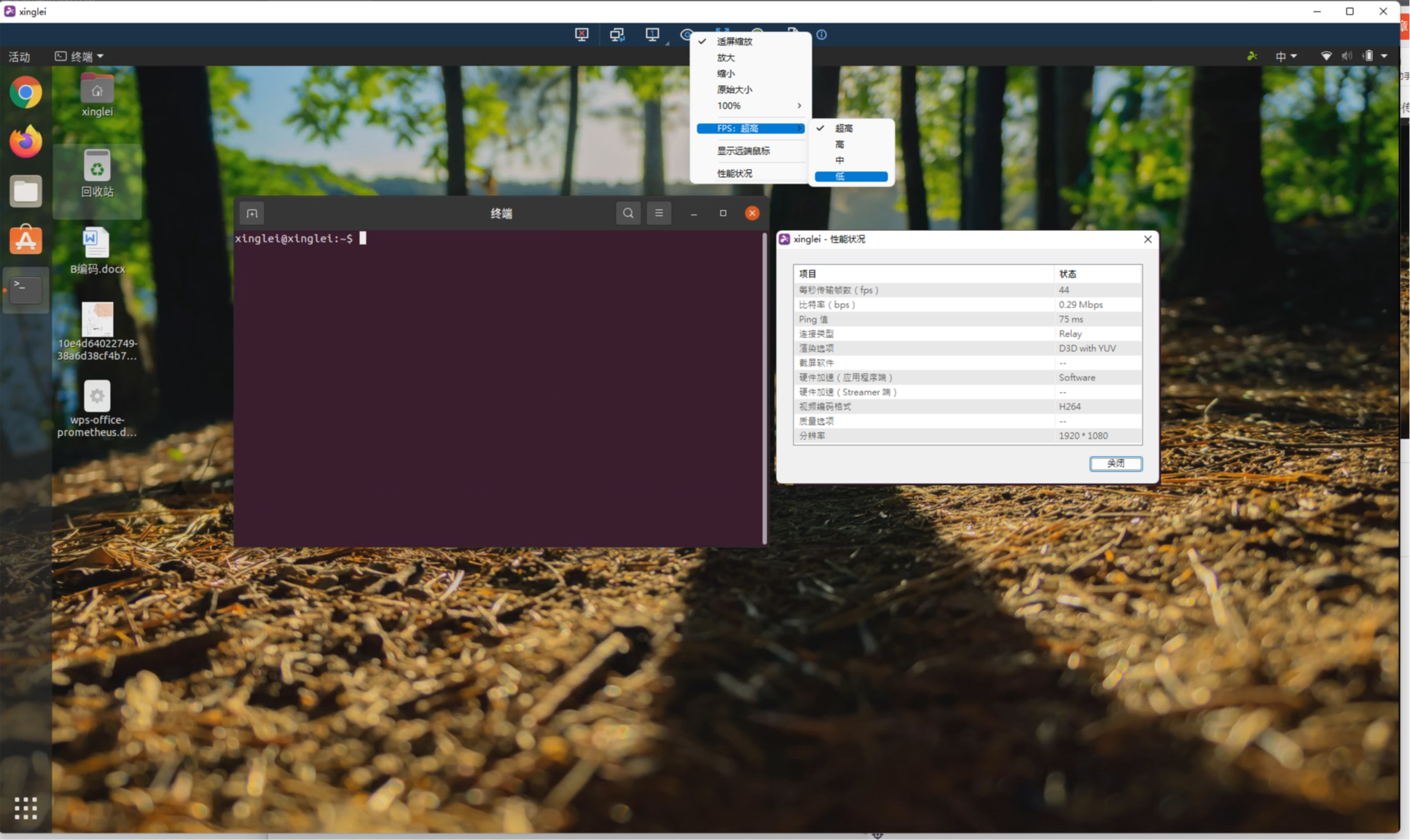The width and height of the screenshot is (1410, 840).
Task: Click the network wifi status icon
Action: [1326, 56]
